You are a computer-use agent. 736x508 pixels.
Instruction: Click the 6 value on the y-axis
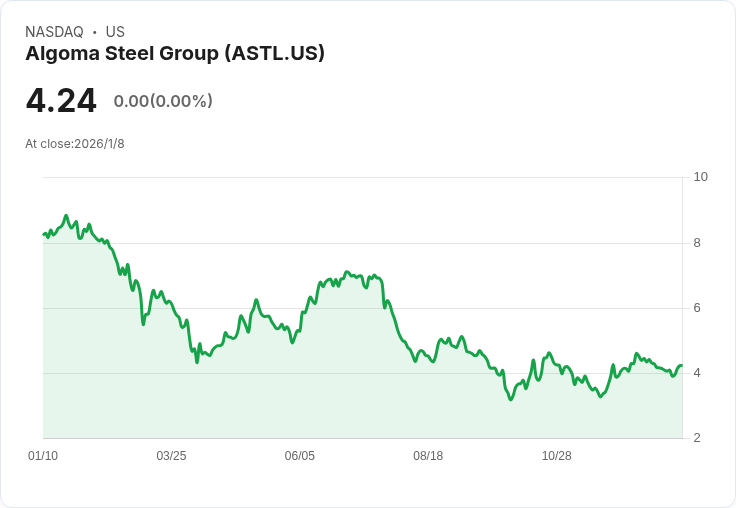pos(697,308)
